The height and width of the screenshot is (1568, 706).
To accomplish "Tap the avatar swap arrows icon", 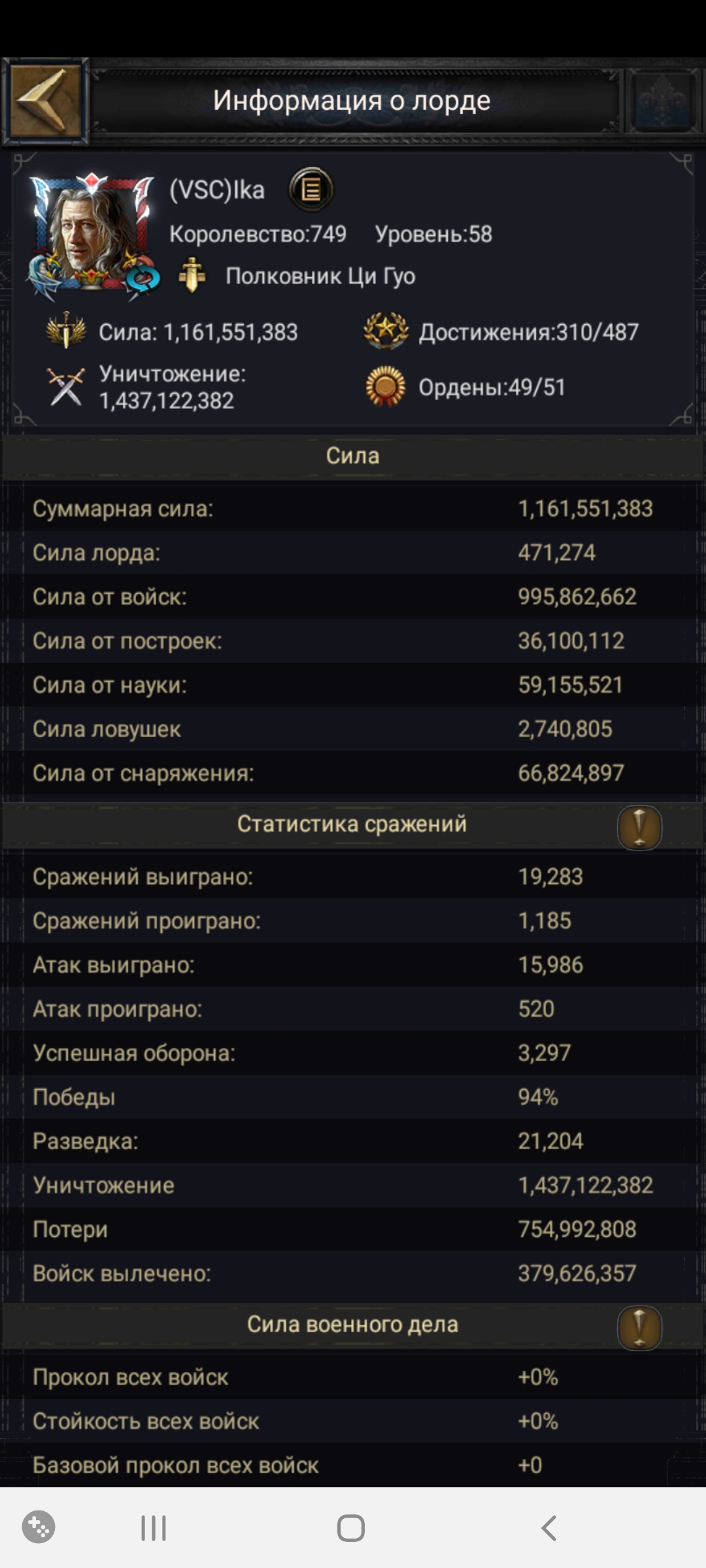I will pyautogui.click(x=143, y=280).
